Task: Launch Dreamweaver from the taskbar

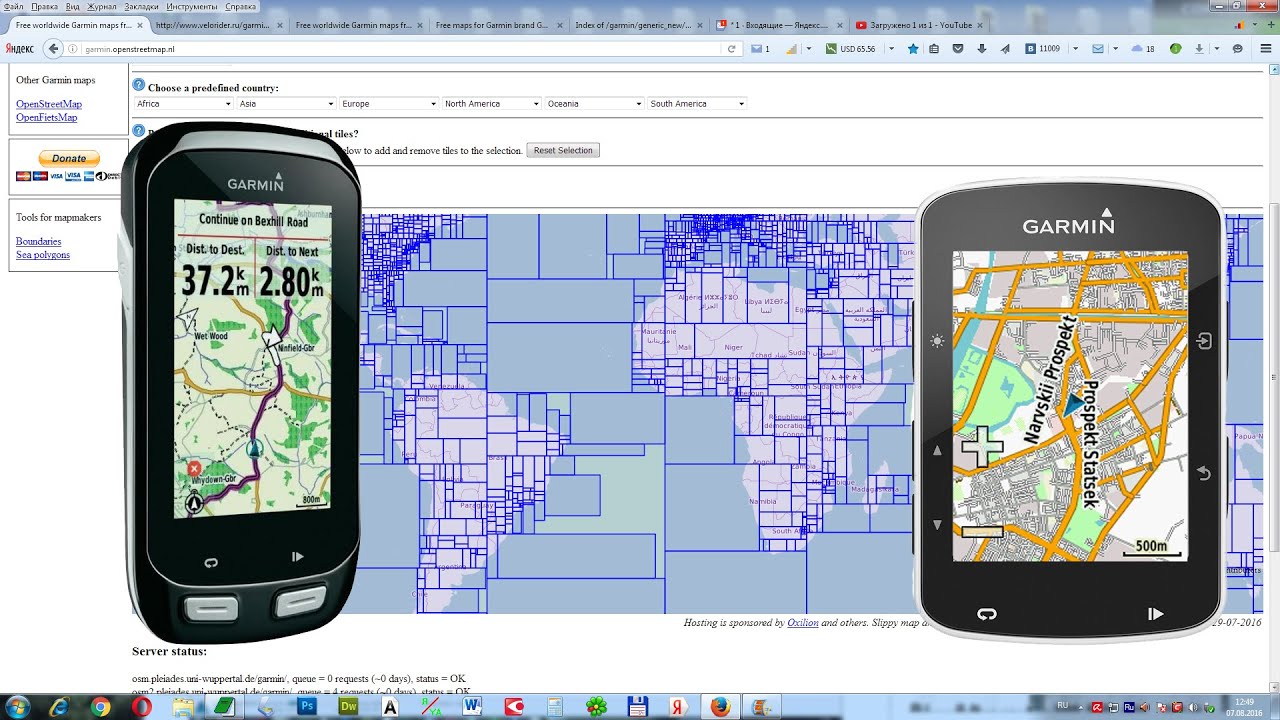Action: coord(349,707)
